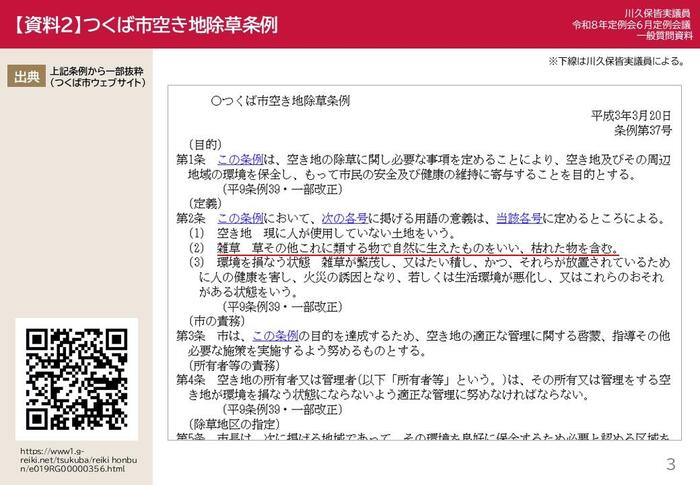Screen dimensions: 700x485
Task: Click the (市の責務) heading
Action: coord(217,321)
